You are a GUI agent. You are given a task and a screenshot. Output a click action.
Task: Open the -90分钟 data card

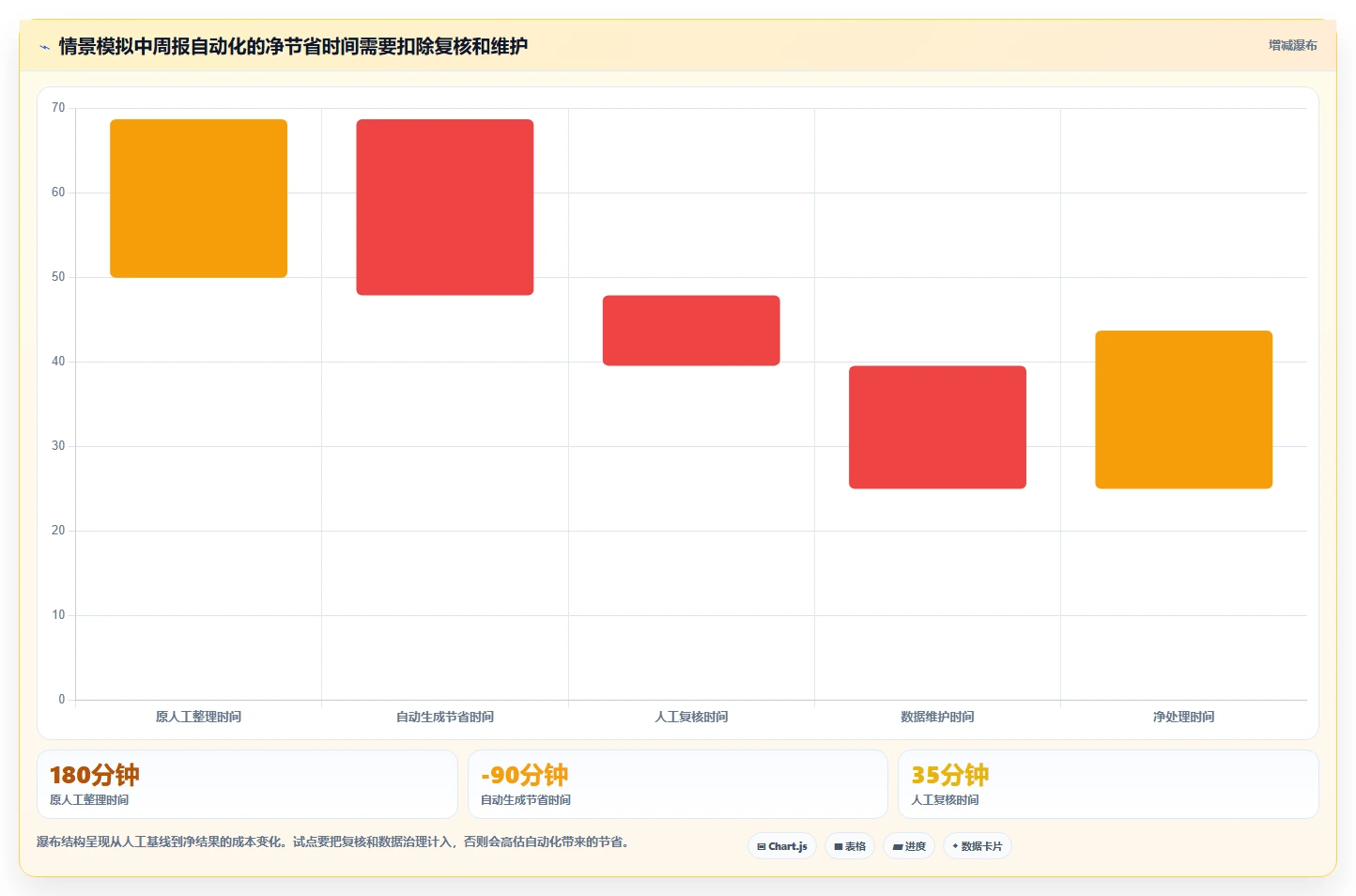click(678, 784)
